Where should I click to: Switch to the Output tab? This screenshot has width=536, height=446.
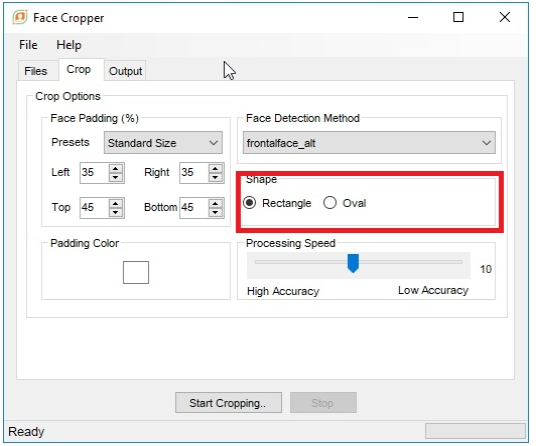click(x=126, y=71)
